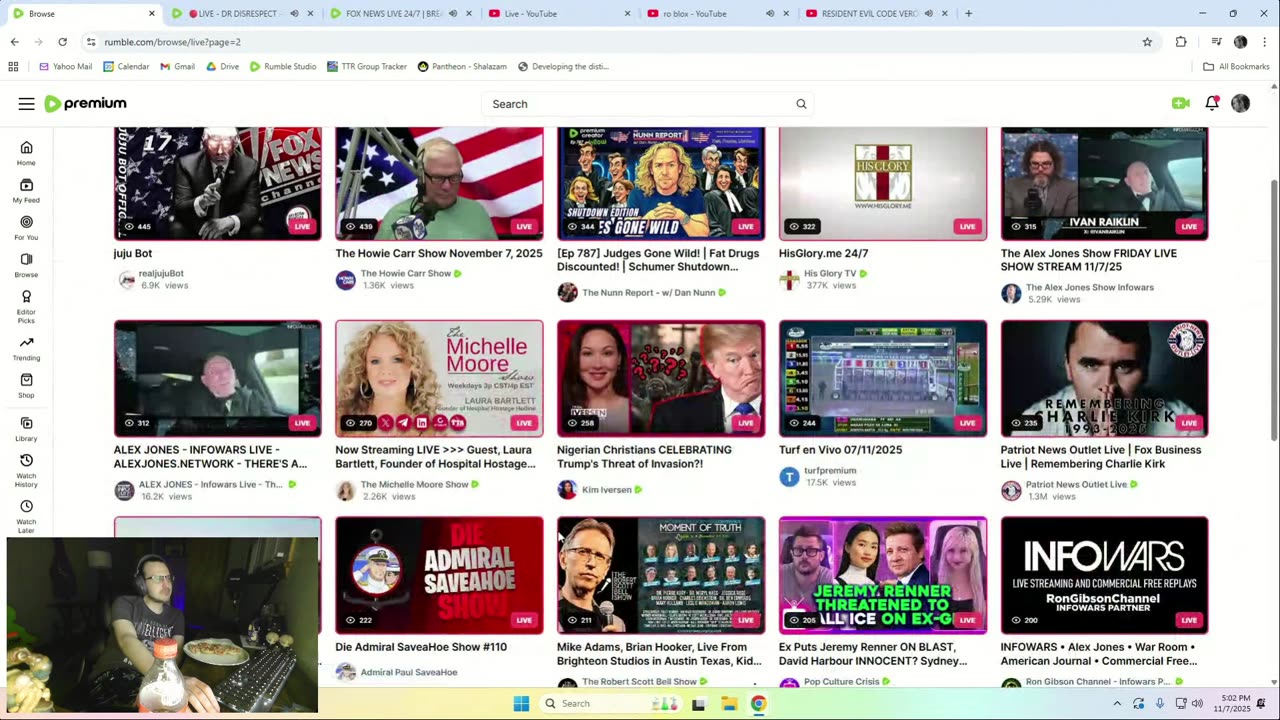Bookmark this page with the star icon
1280x720 pixels.
(x=1147, y=42)
